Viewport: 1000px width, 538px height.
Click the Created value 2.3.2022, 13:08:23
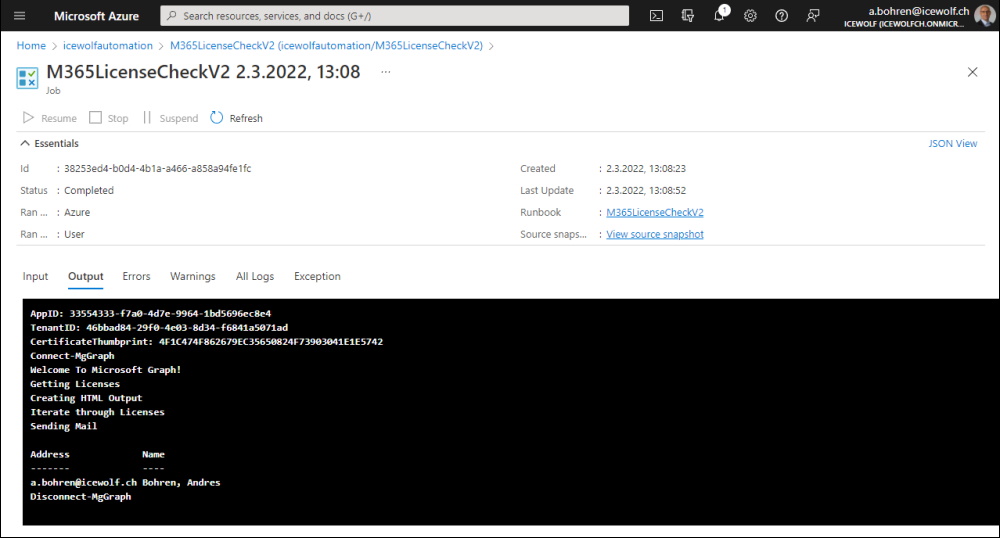[x=645, y=168]
